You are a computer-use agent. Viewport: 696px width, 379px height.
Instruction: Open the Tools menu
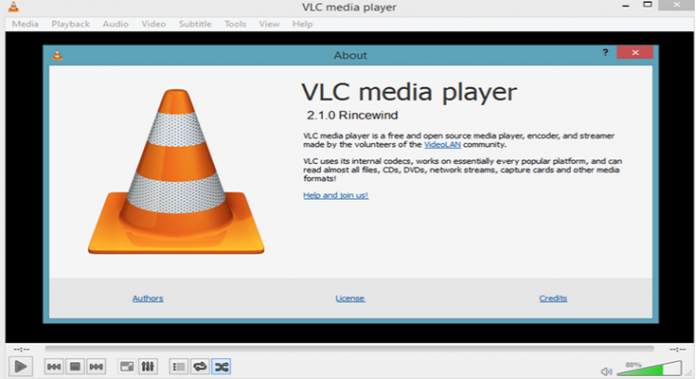(235, 24)
